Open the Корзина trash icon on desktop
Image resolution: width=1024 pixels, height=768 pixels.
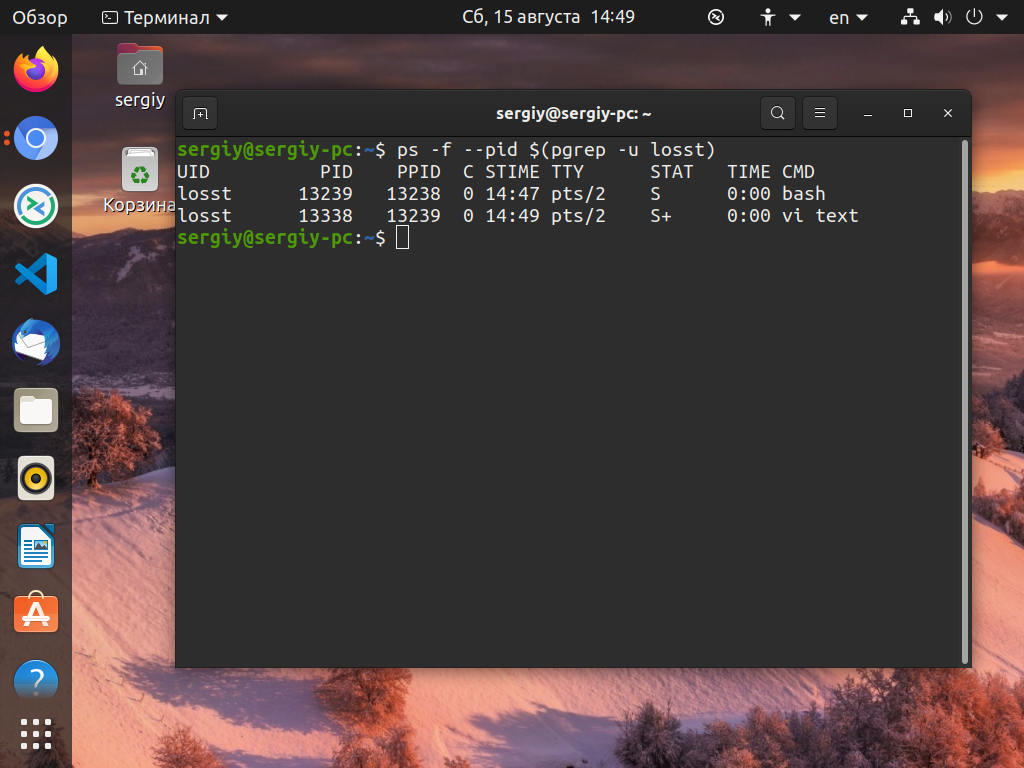(x=140, y=181)
